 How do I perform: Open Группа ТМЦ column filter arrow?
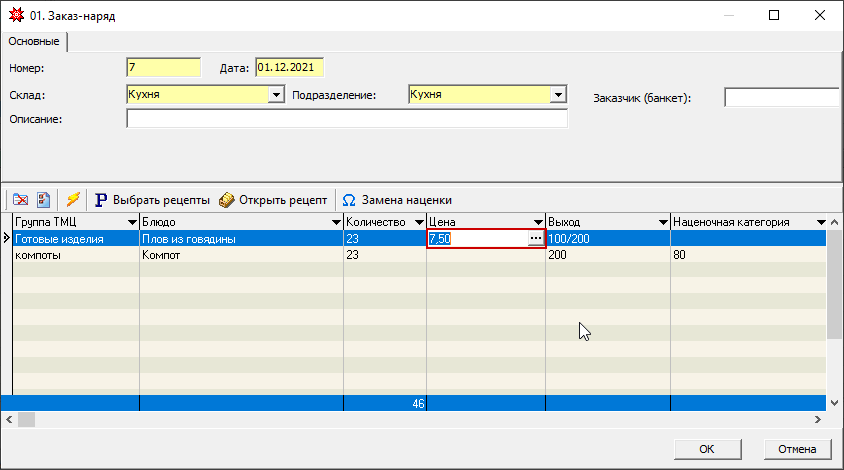[131, 222]
